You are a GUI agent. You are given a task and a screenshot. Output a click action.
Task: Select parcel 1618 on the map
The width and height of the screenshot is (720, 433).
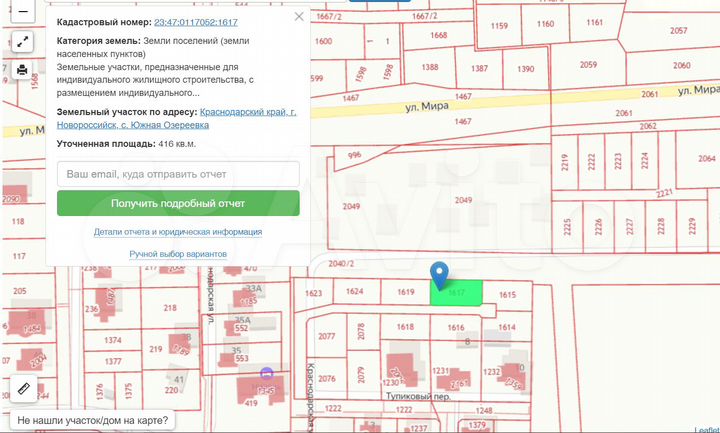tap(405, 327)
